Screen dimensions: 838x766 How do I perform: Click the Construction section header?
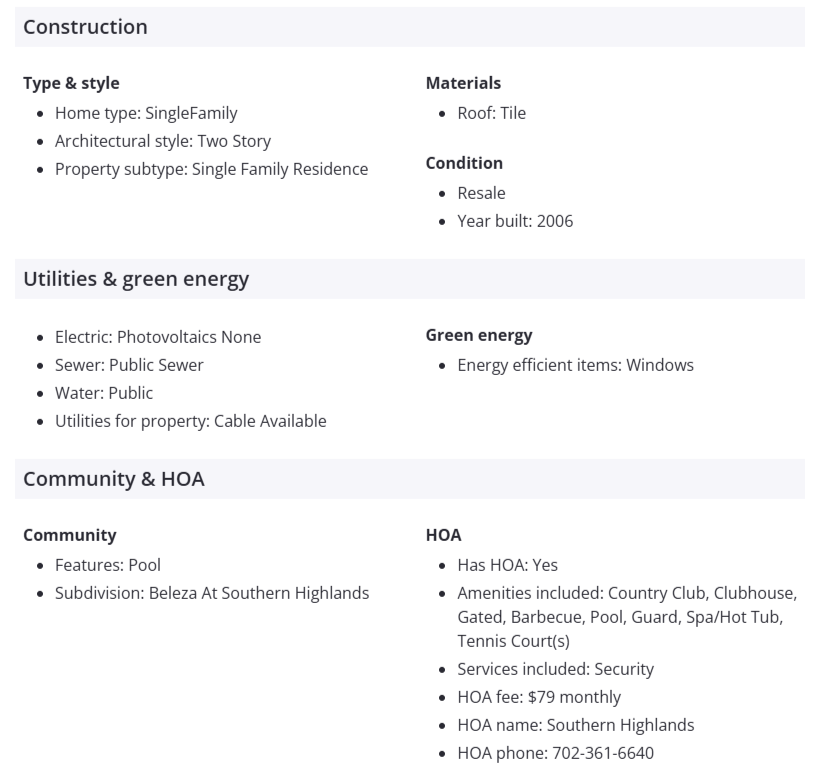(85, 27)
